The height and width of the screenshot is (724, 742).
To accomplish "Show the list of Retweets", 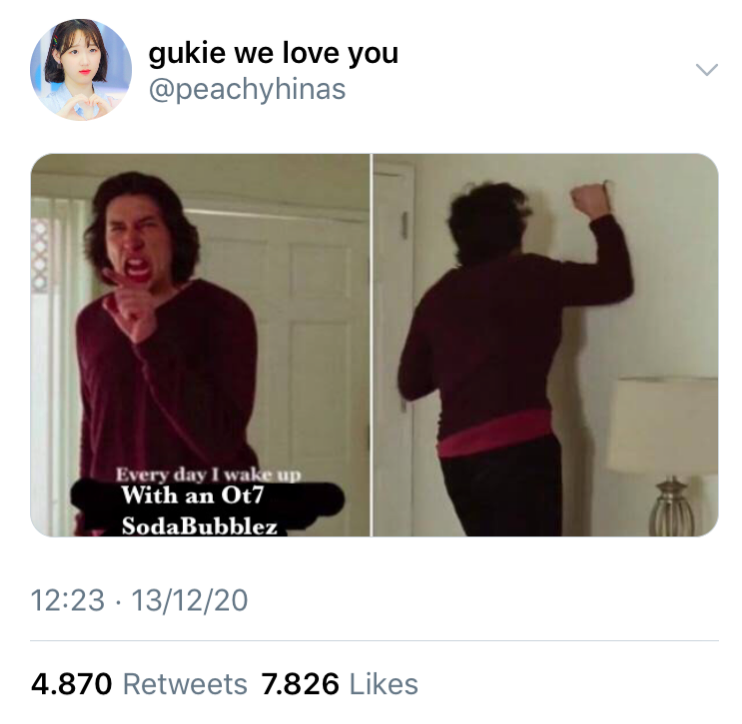I will (x=185, y=684).
